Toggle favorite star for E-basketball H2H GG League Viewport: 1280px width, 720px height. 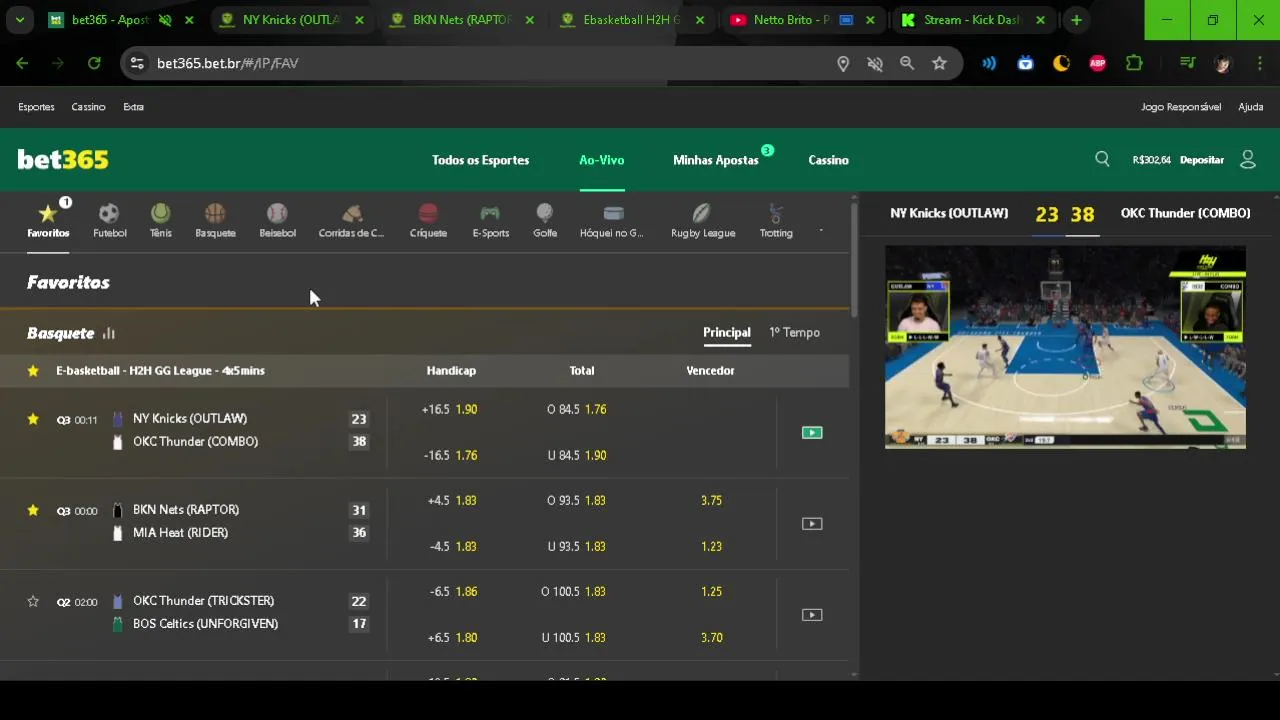click(x=33, y=371)
